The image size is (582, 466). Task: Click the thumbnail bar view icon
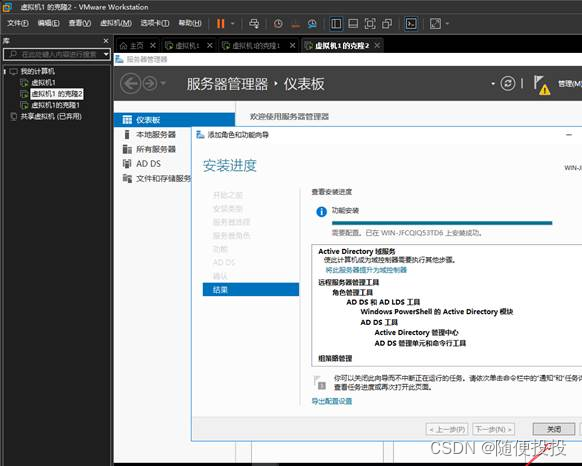[353, 24]
